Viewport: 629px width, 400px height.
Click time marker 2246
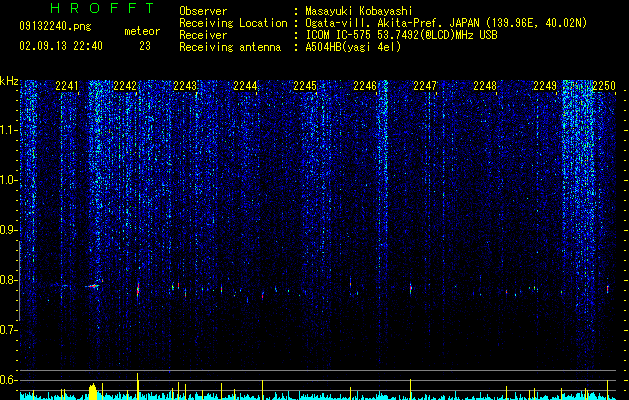pyautogui.click(x=365, y=85)
